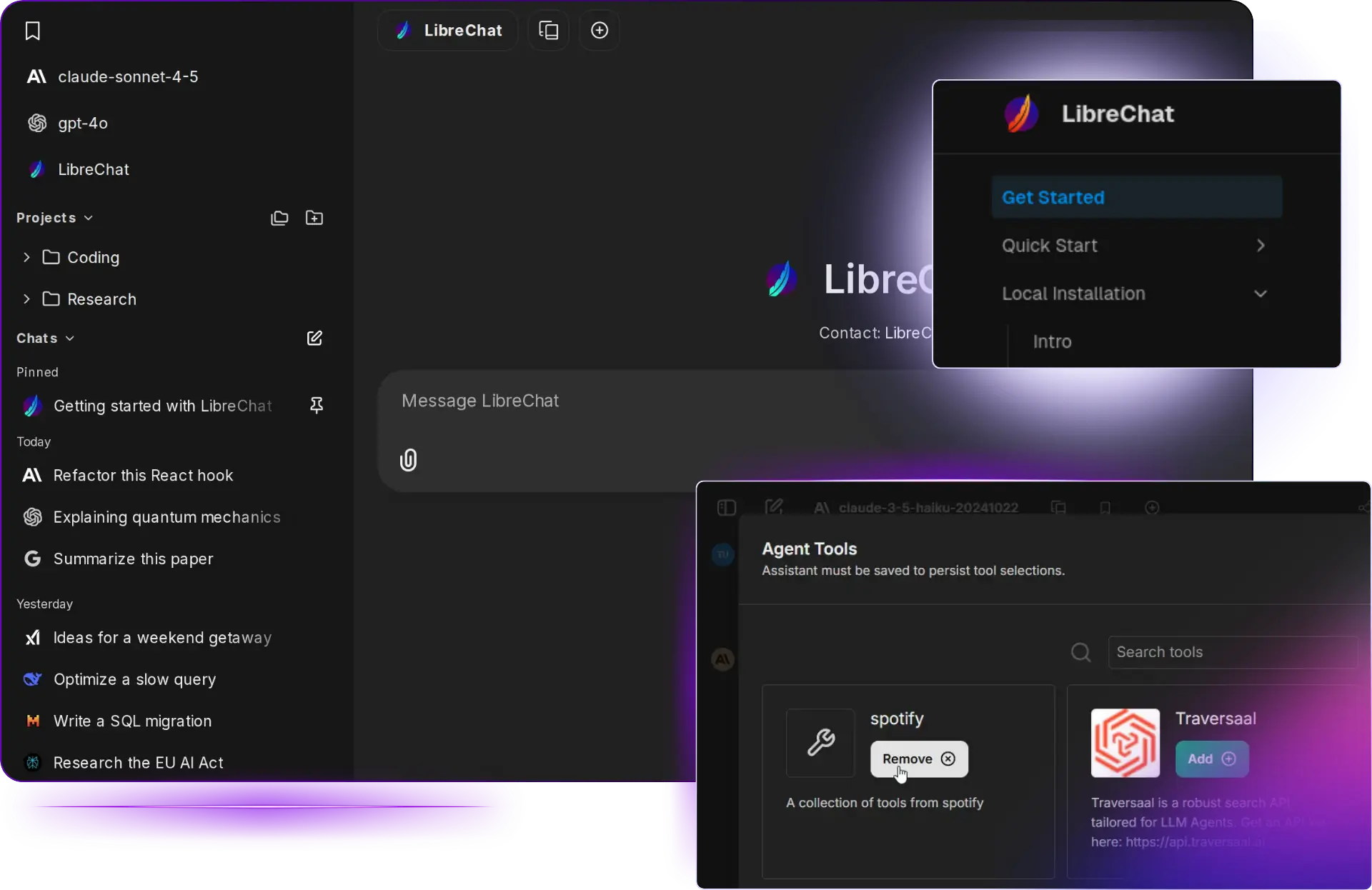Click the paperclip attach file icon
The image size is (1372, 890).
(408, 460)
